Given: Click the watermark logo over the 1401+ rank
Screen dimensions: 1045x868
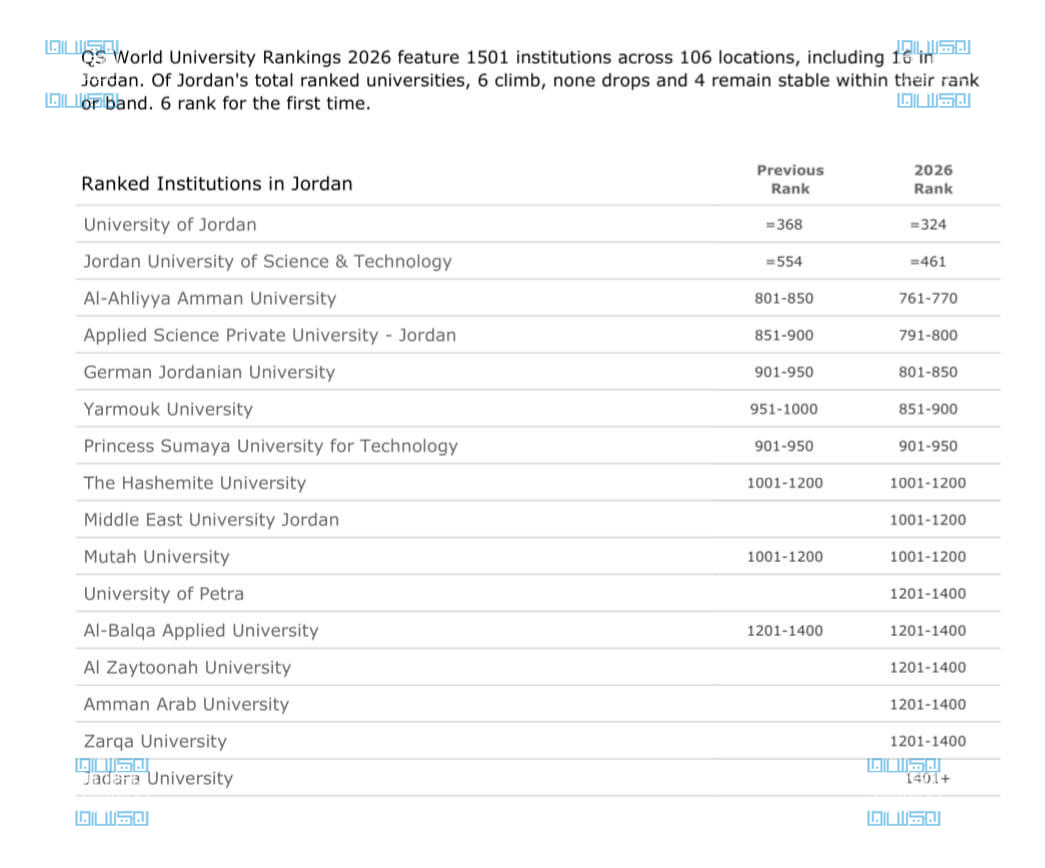Looking at the screenshot, I should (904, 766).
